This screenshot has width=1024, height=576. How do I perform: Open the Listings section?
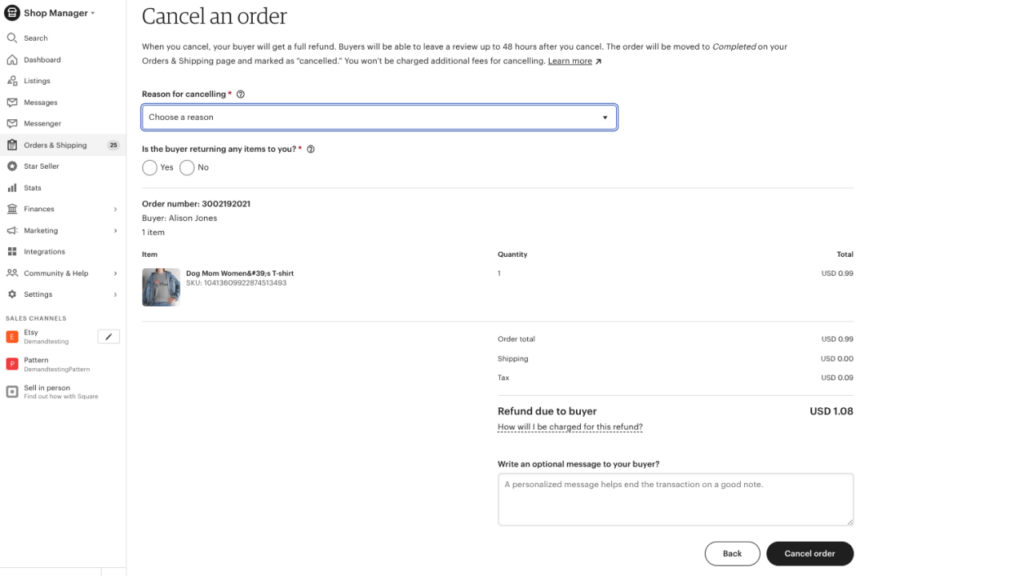(37, 81)
